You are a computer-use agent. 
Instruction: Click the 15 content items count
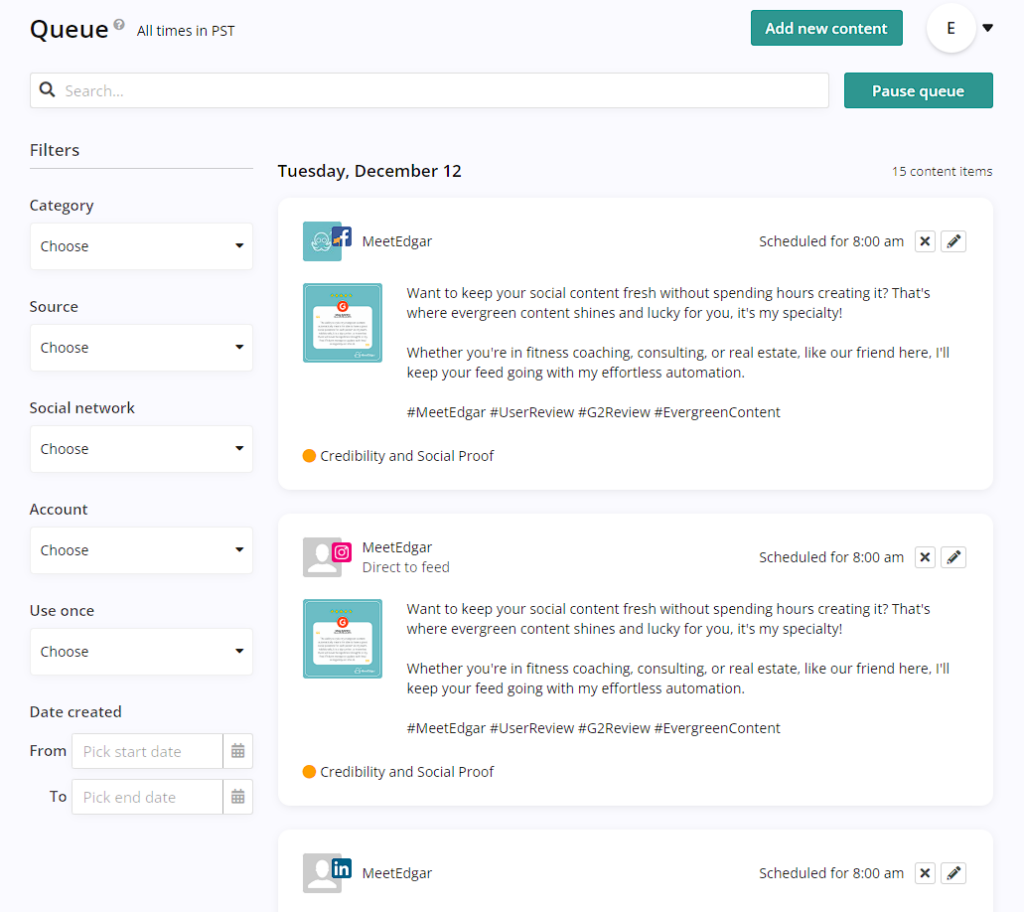[x=942, y=171]
